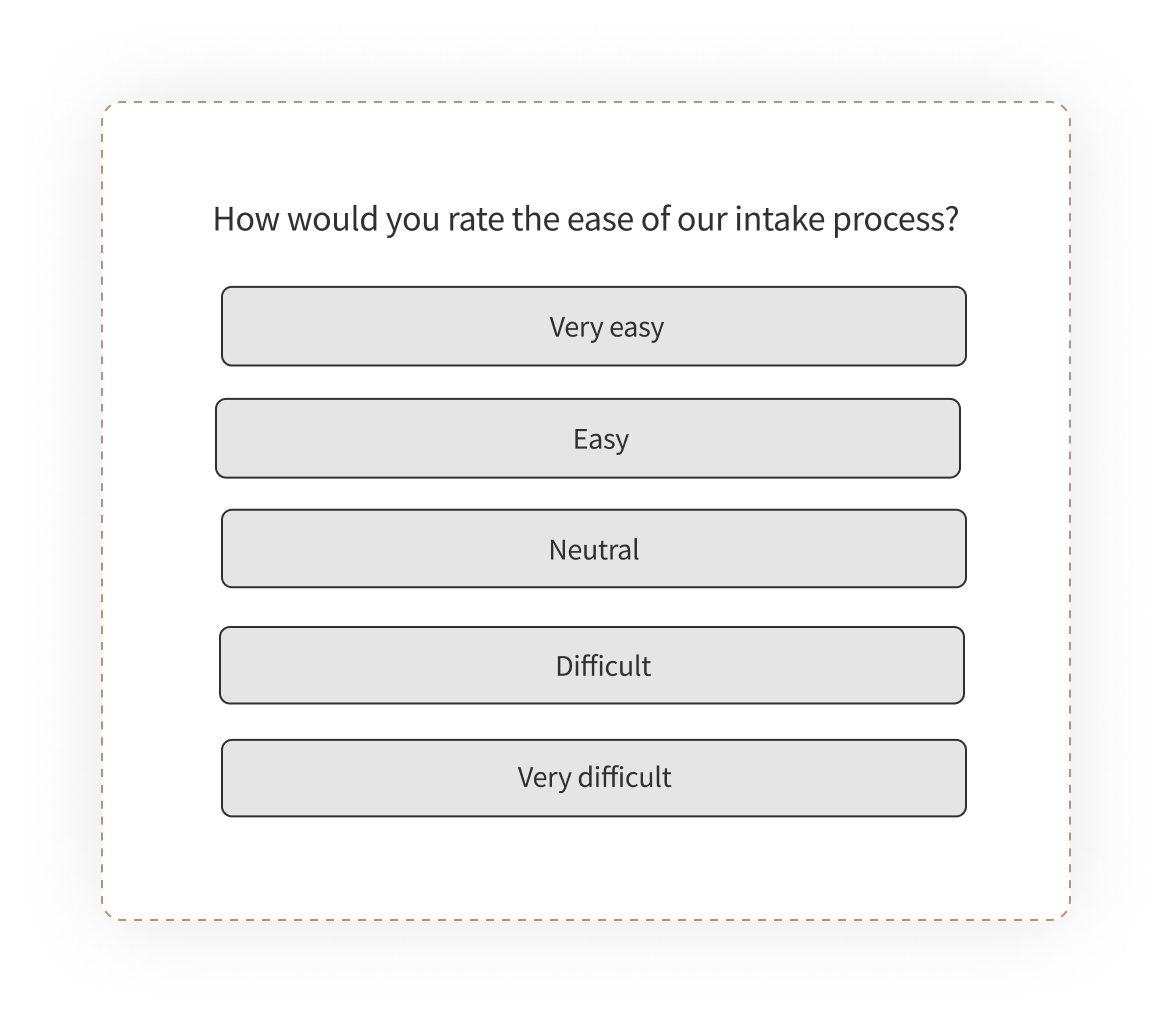The image size is (1171, 1021).
Task: Click the survey question text
Action: pyautogui.click(x=586, y=217)
